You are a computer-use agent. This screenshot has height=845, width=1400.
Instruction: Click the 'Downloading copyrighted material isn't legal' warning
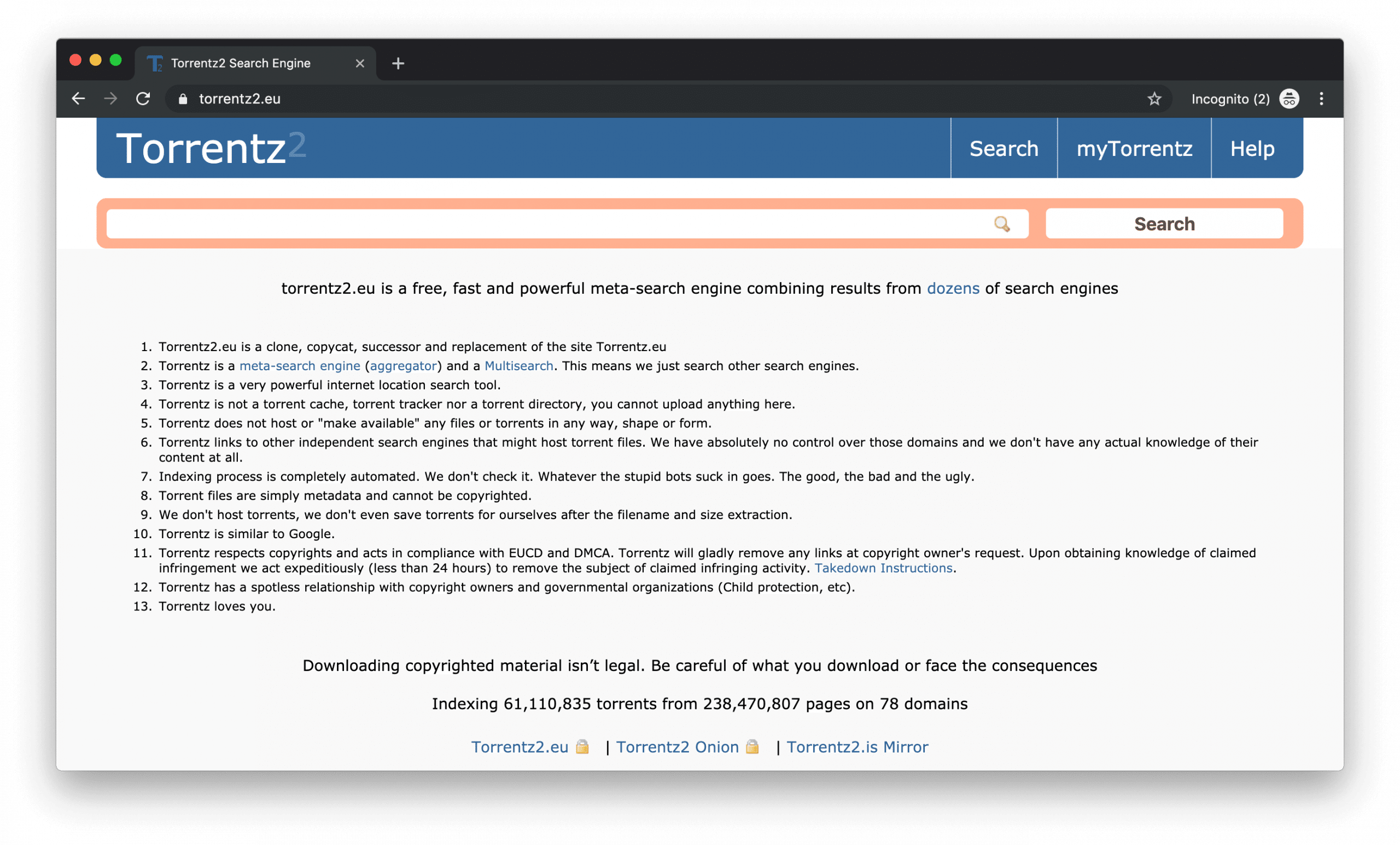pos(699,666)
